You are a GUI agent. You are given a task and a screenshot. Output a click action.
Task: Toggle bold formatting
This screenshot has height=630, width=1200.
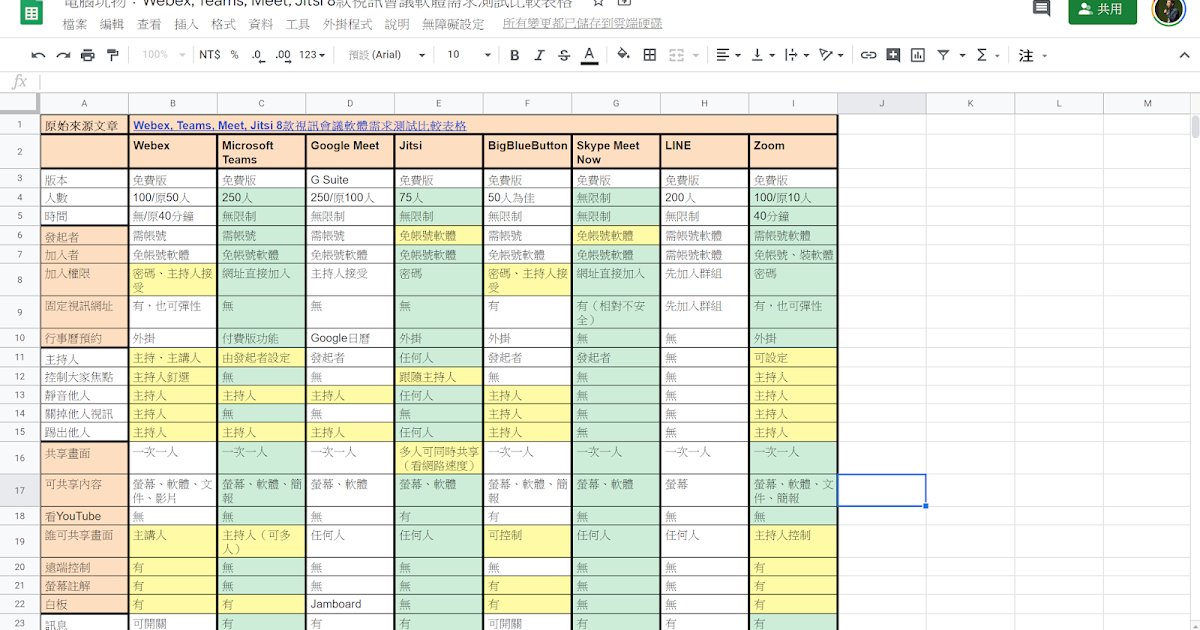click(x=514, y=55)
